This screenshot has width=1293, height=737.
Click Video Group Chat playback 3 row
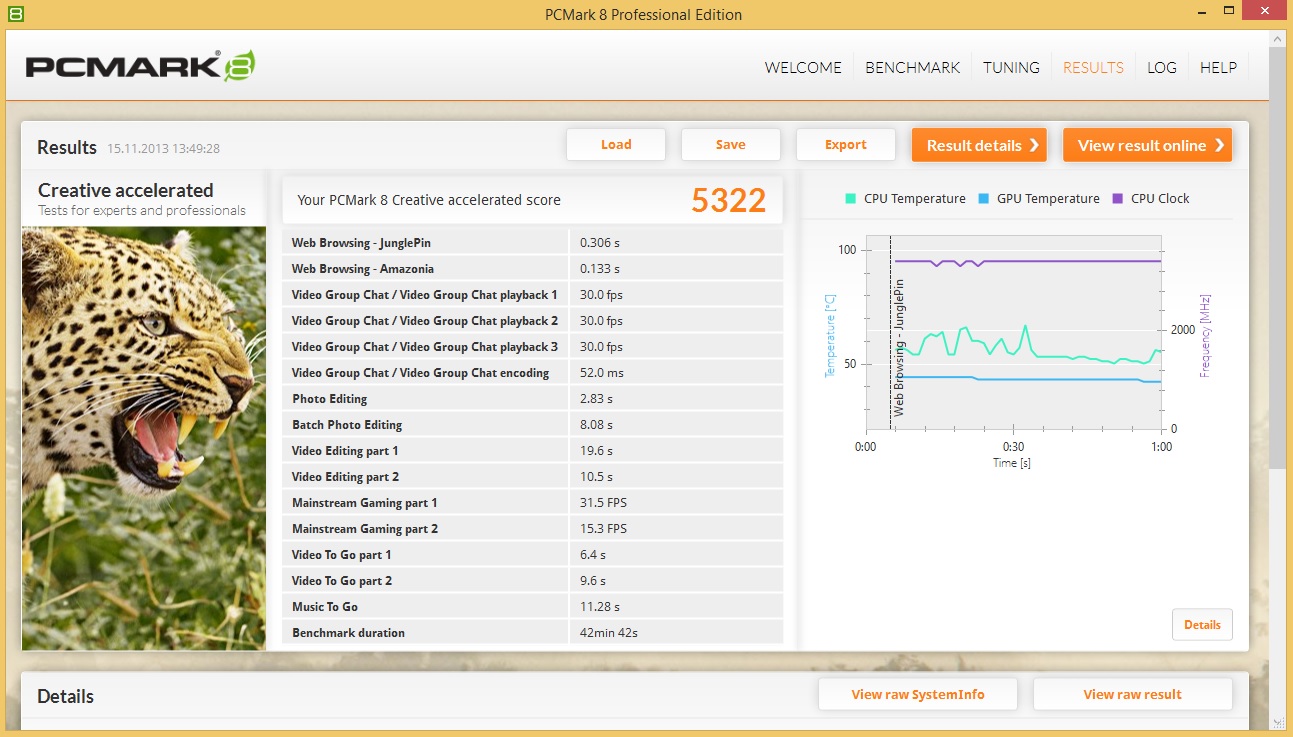coord(532,346)
